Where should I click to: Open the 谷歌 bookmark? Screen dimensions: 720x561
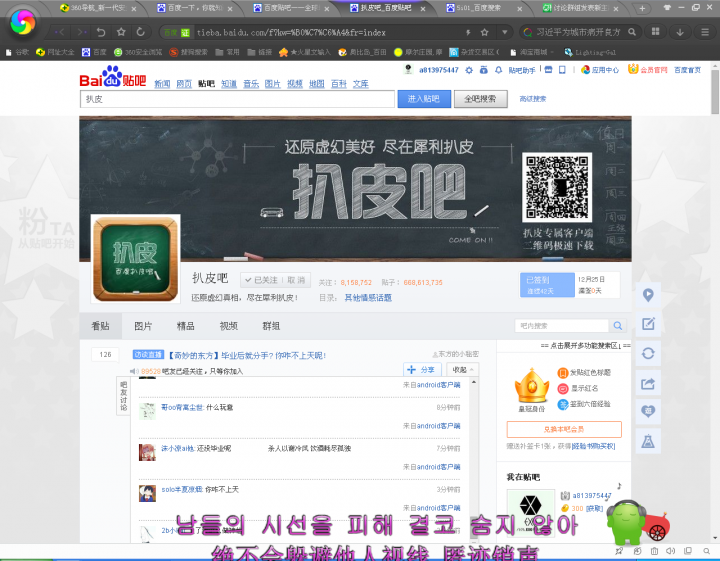pos(17,52)
